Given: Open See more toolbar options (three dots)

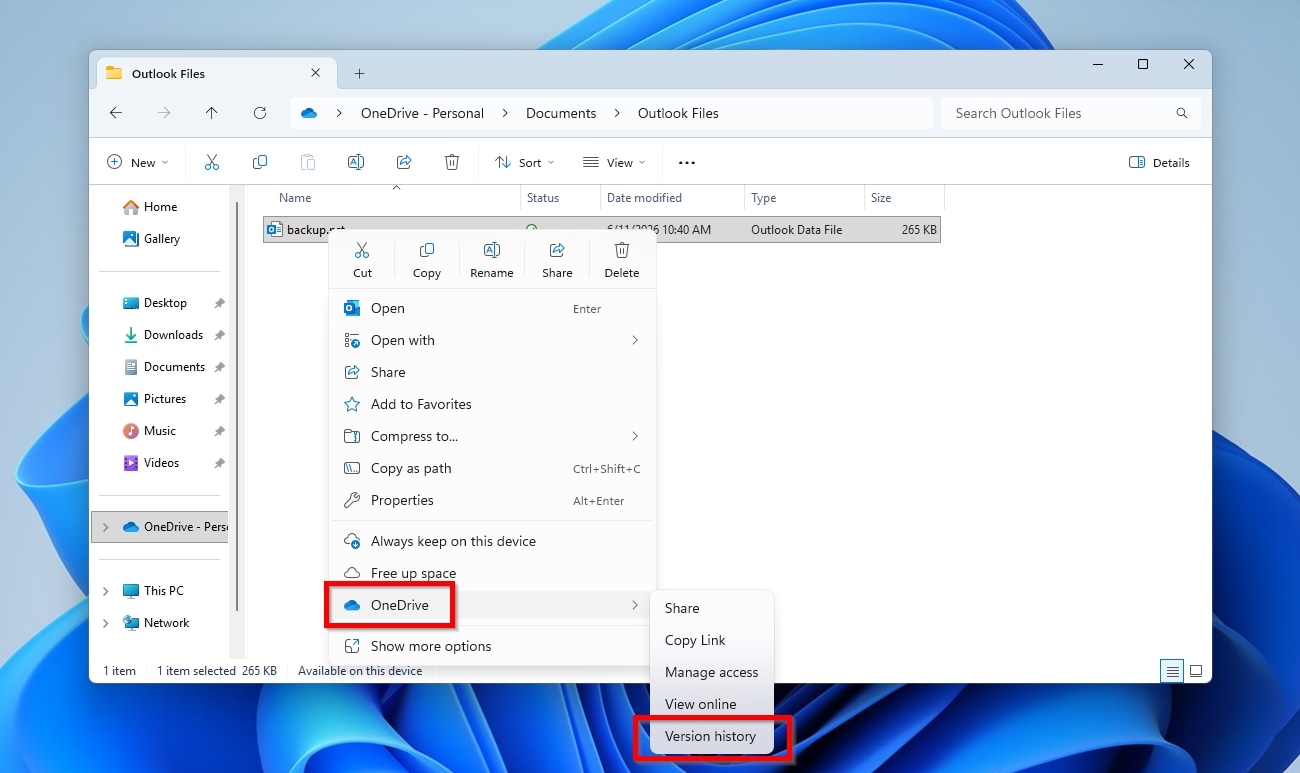Looking at the screenshot, I should click(x=687, y=162).
